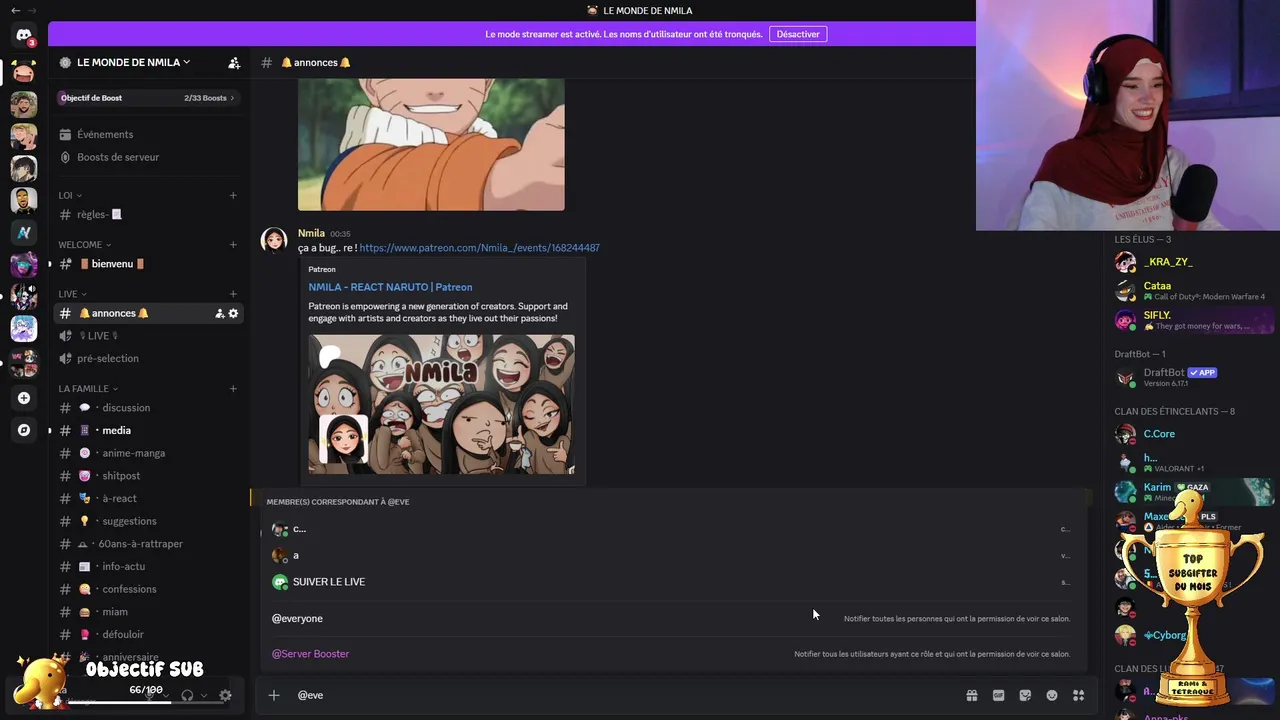
Task: Open user settings gear icon
Action: point(226,695)
